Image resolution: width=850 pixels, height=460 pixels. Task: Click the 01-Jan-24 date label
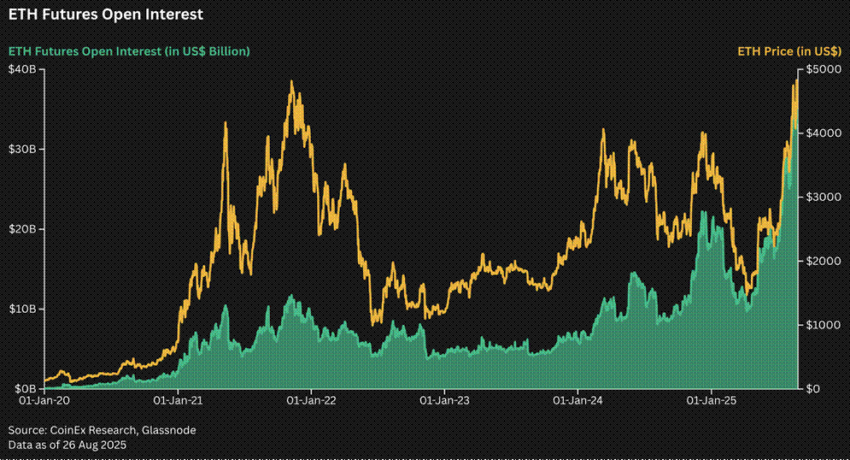[x=578, y=401]
